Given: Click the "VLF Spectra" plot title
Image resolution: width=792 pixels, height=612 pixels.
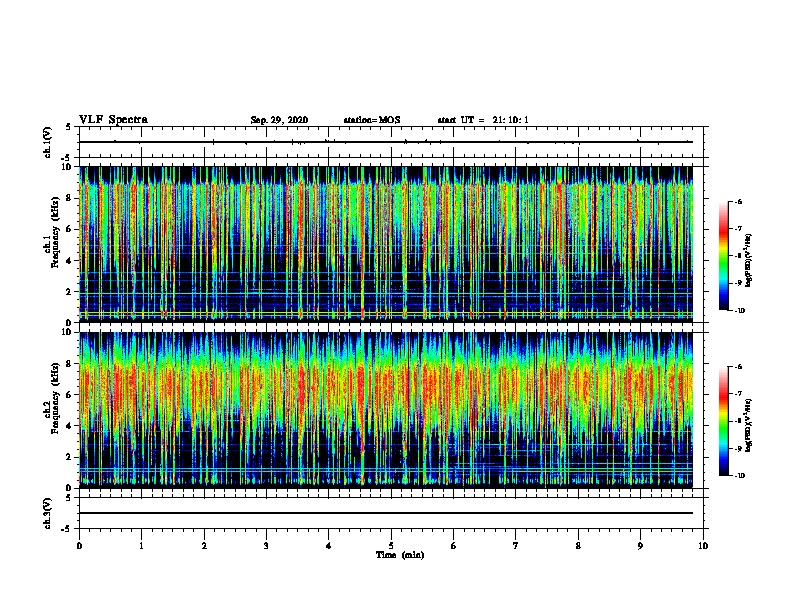Looking at the screenshot, I should point(113,120).
